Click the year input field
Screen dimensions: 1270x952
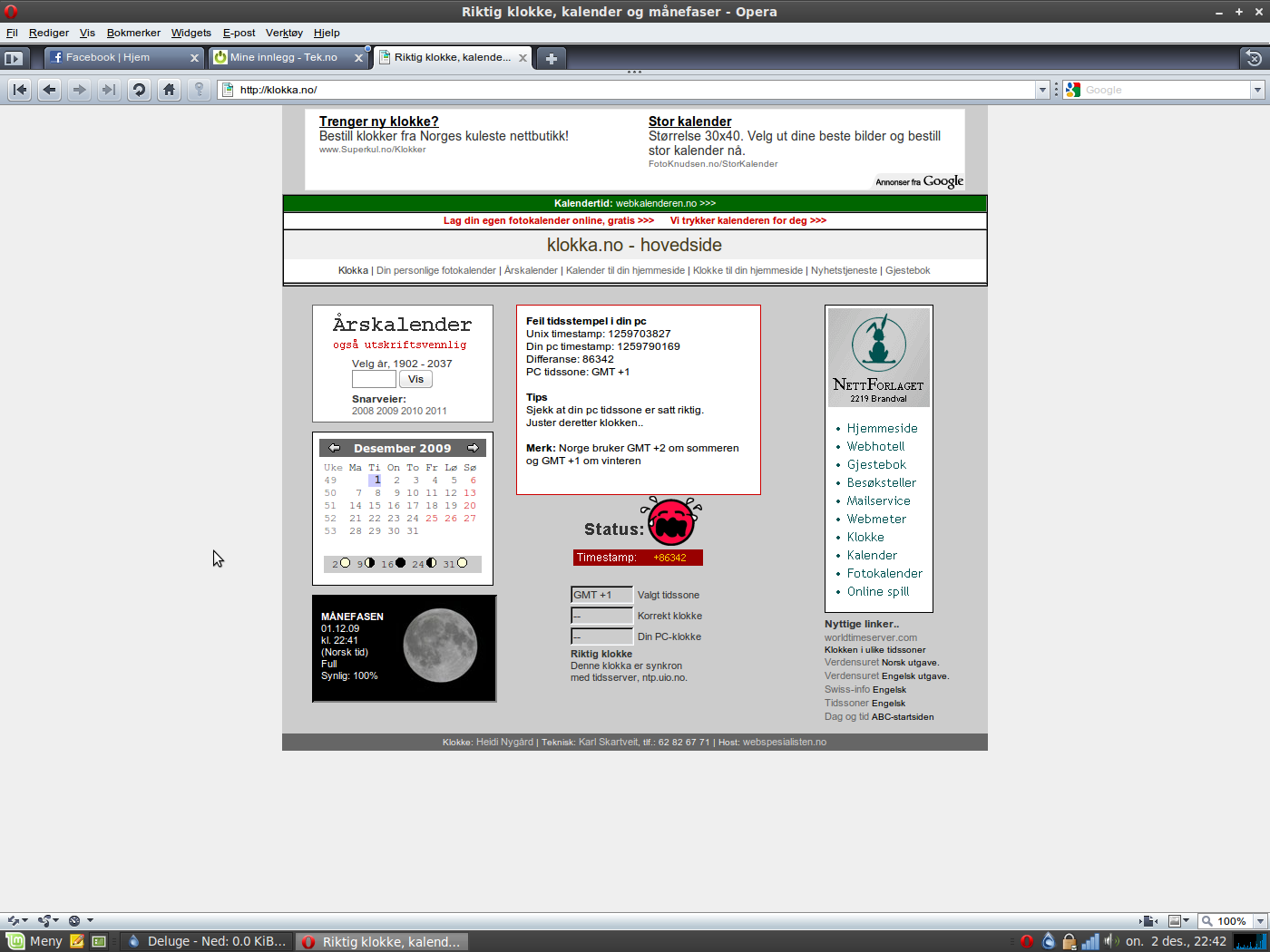pyautogui.click(x=374, y=379)
